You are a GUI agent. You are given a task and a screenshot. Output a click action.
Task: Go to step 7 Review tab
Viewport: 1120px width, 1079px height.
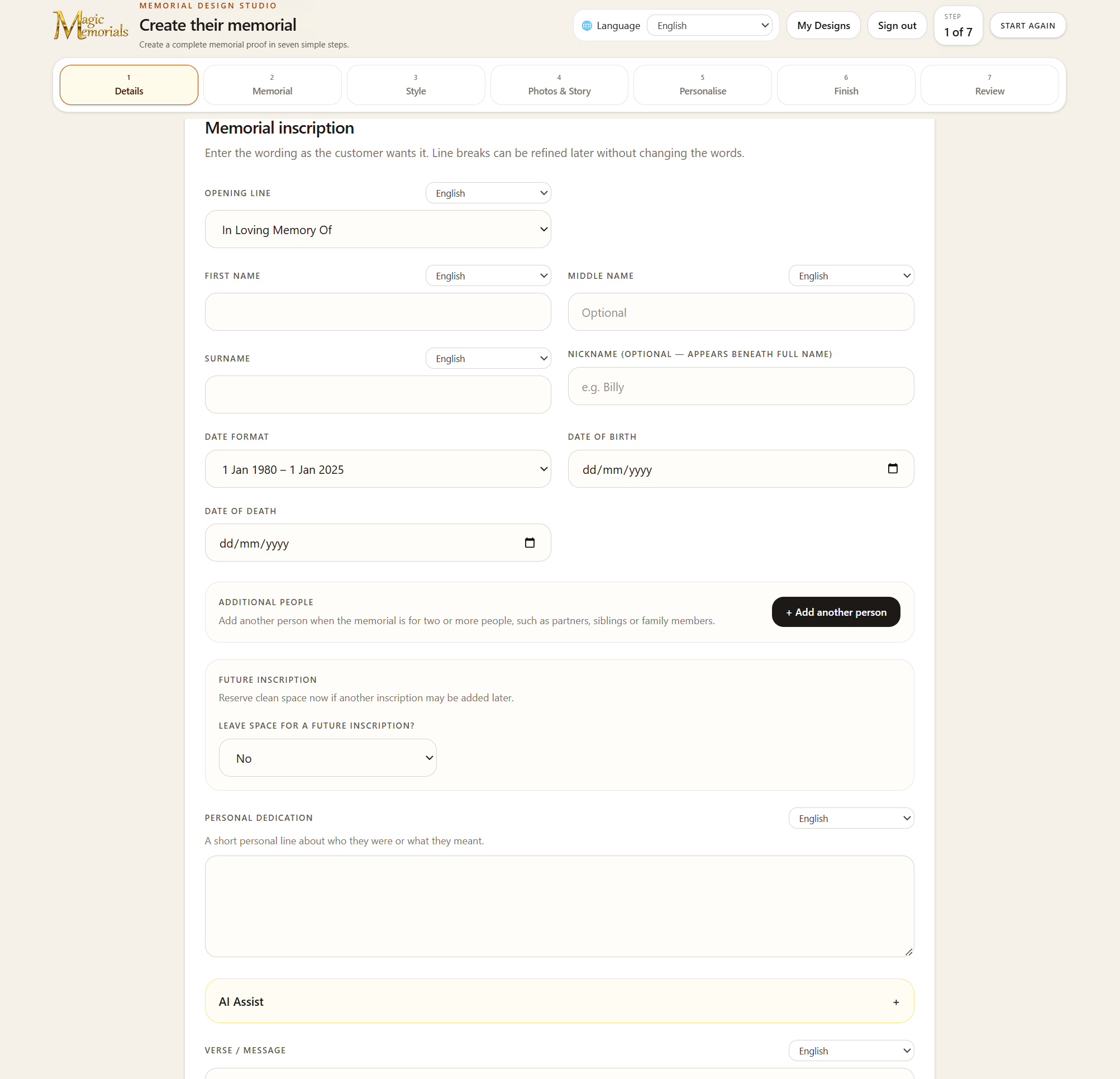tap(989, 84)
